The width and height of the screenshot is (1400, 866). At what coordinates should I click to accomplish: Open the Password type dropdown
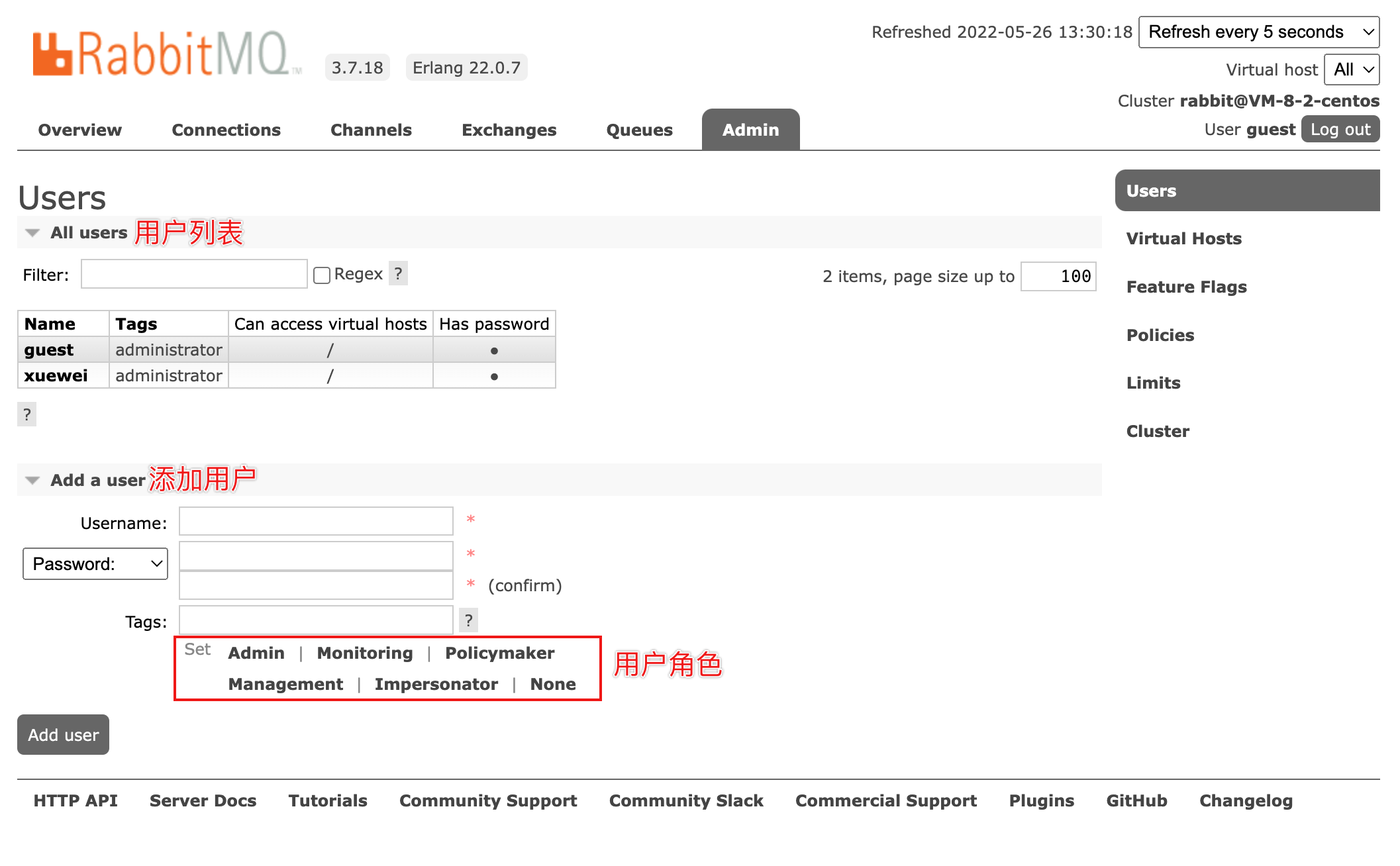[95, 563]
